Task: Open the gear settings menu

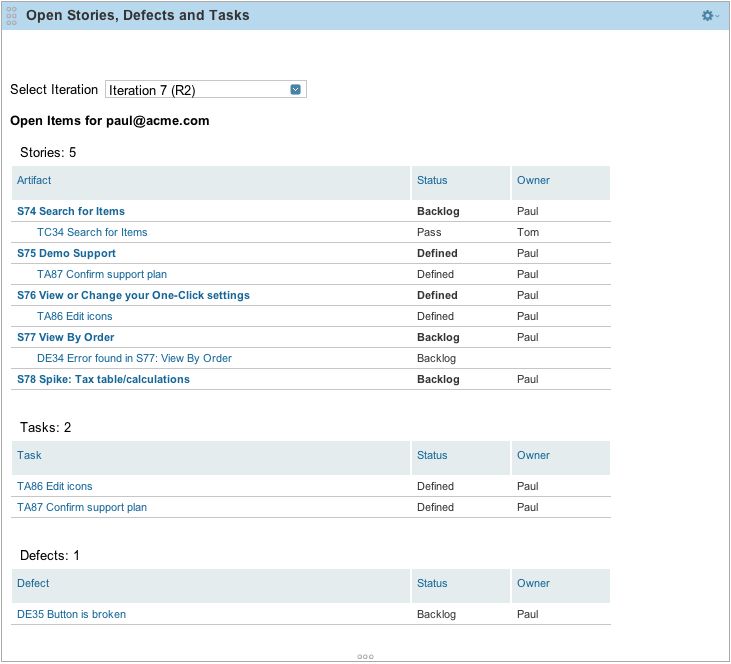Action: pyautogui.click(x=710, y=16)
